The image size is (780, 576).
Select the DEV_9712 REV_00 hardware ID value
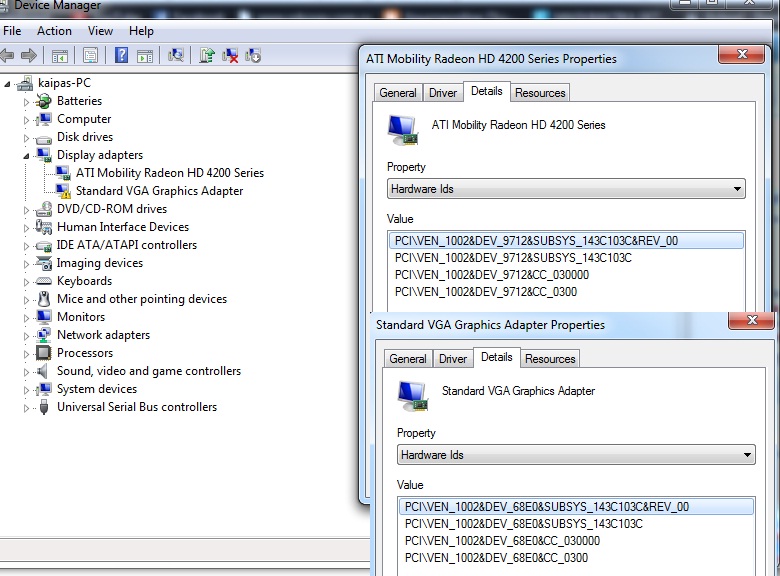pyautogui.click(x=536, y=240)
